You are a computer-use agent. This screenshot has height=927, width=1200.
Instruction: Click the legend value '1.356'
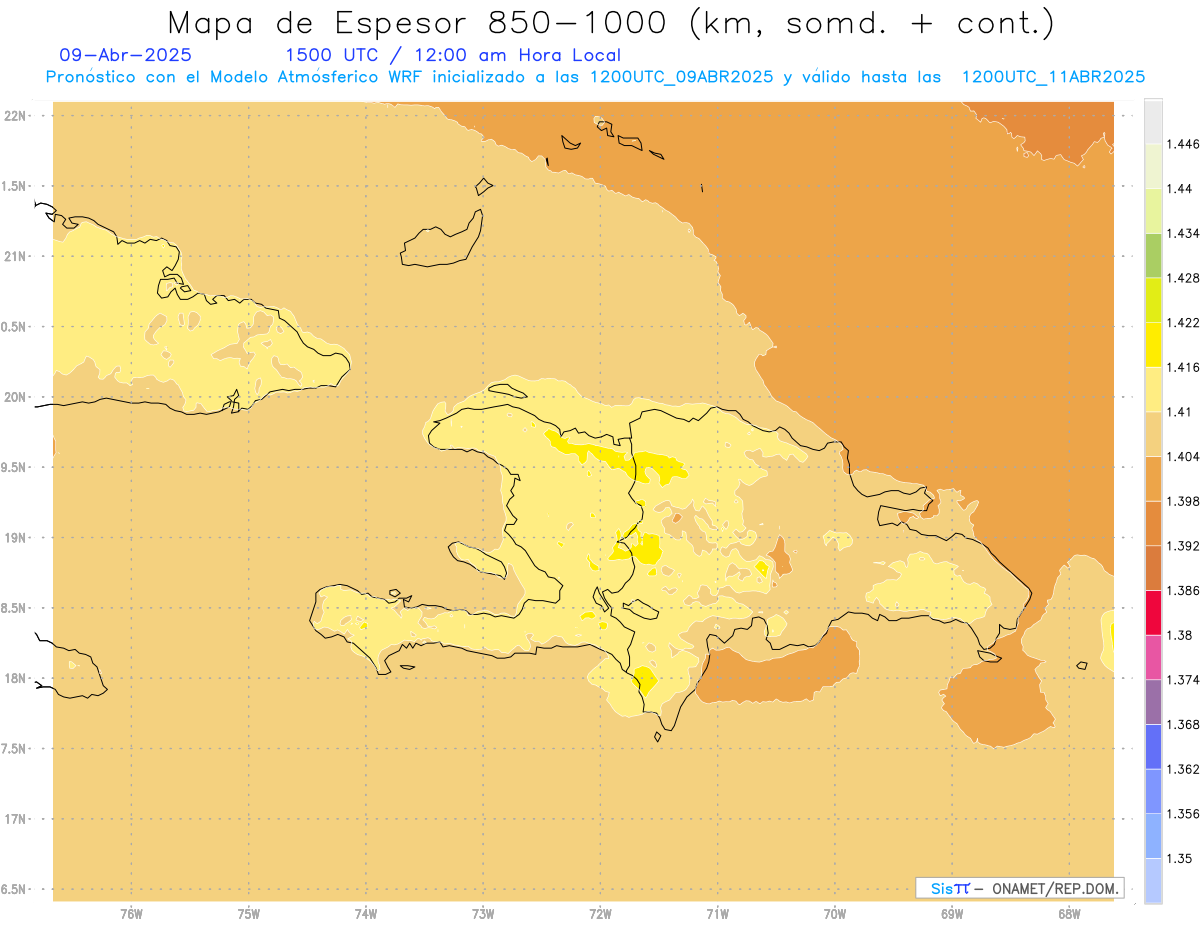[x=1185, y=814]
